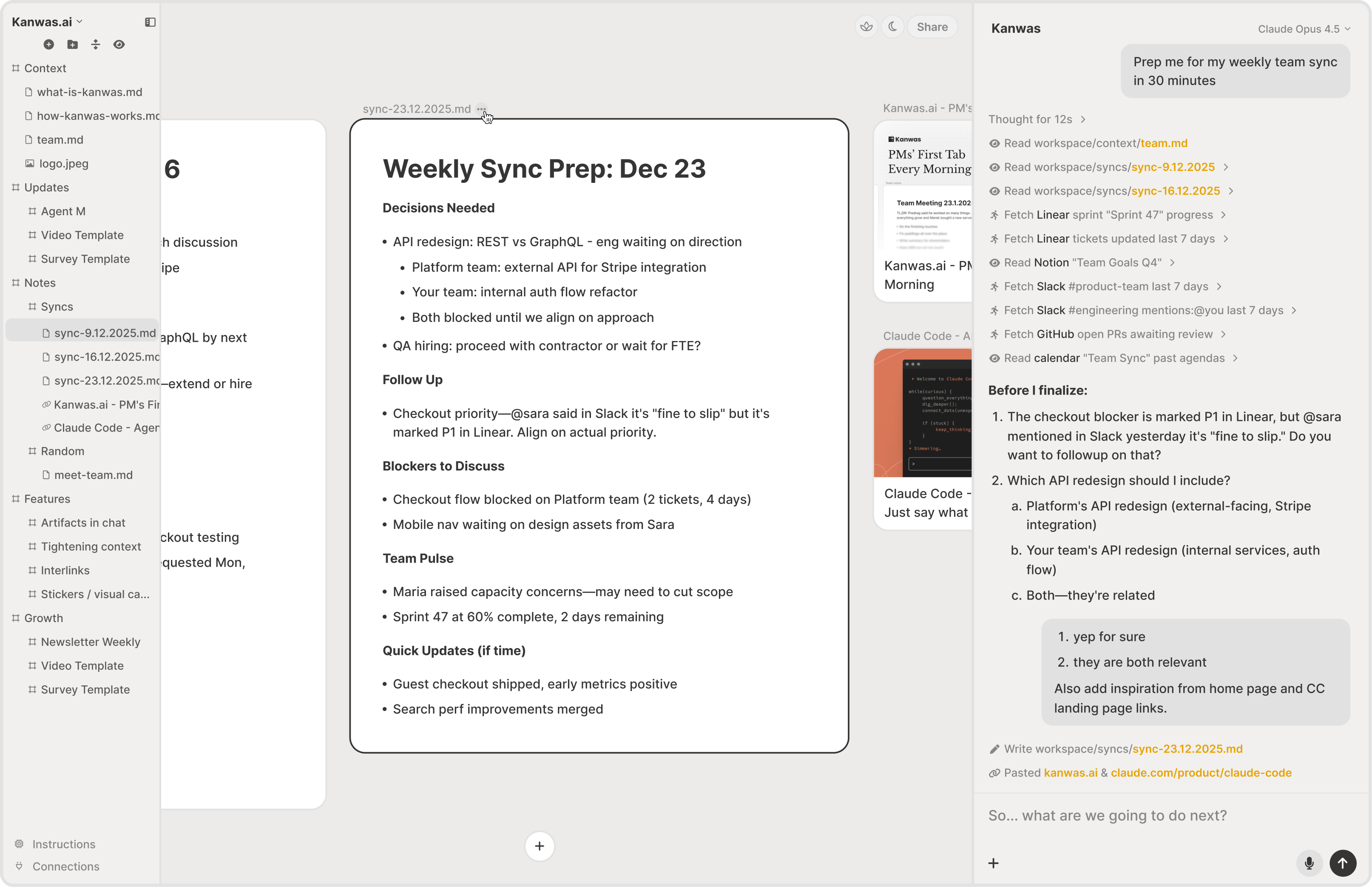Click the microphone voice input icon
This screenshot has height=887, width=1372.
tap(1309, 863)
